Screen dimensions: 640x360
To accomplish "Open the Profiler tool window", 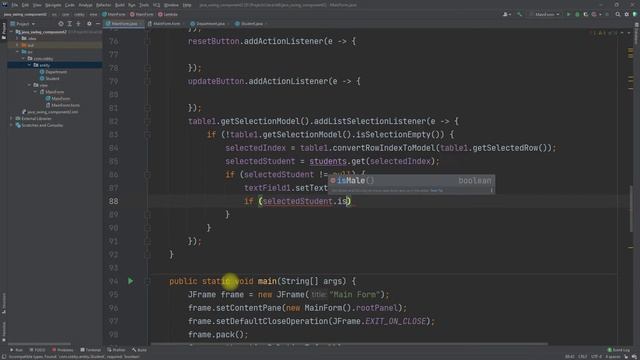I will tap(116, 350).
